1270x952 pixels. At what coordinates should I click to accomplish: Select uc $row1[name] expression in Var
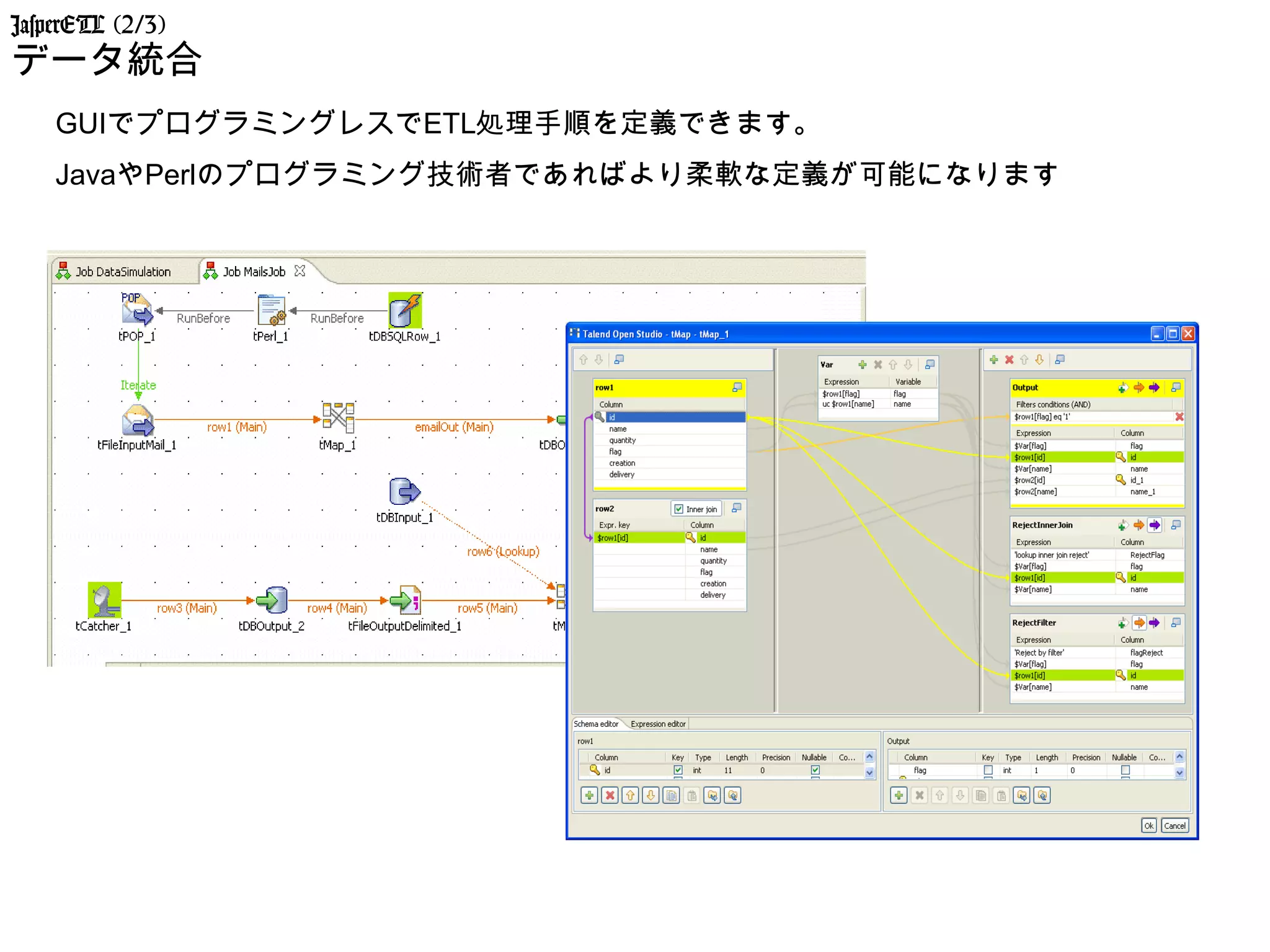(x=855, y=404)
